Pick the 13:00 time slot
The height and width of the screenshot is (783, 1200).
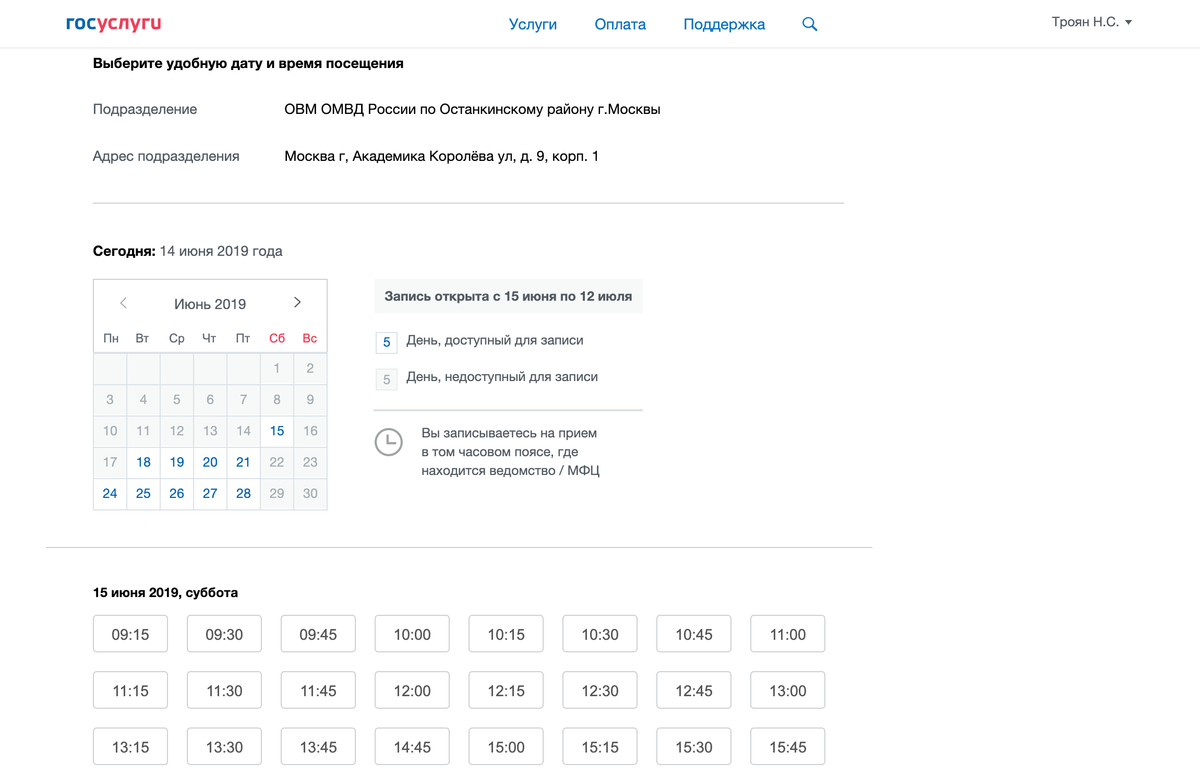pyautogui.click(x=788, y=691)
